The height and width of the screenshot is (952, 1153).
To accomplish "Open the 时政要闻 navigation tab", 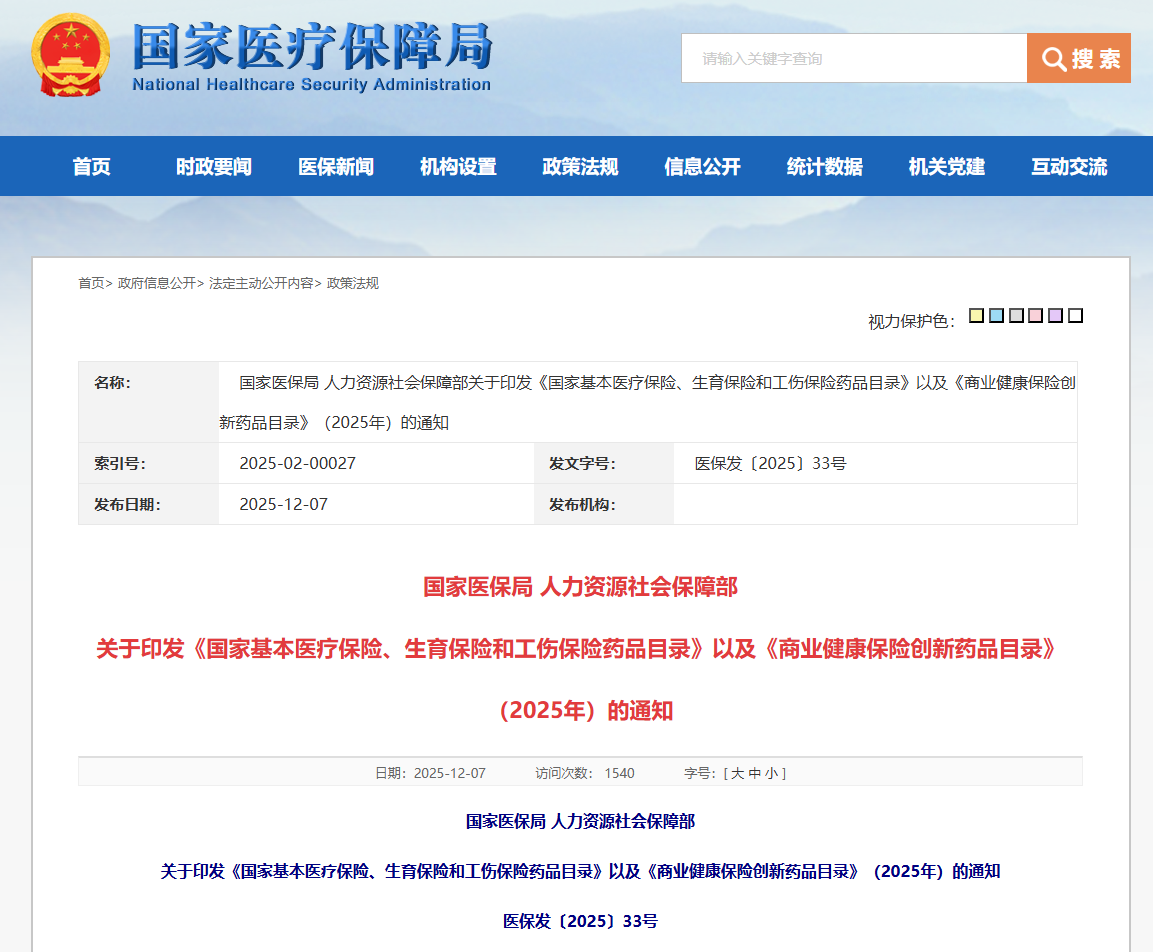I will point(214,167).
